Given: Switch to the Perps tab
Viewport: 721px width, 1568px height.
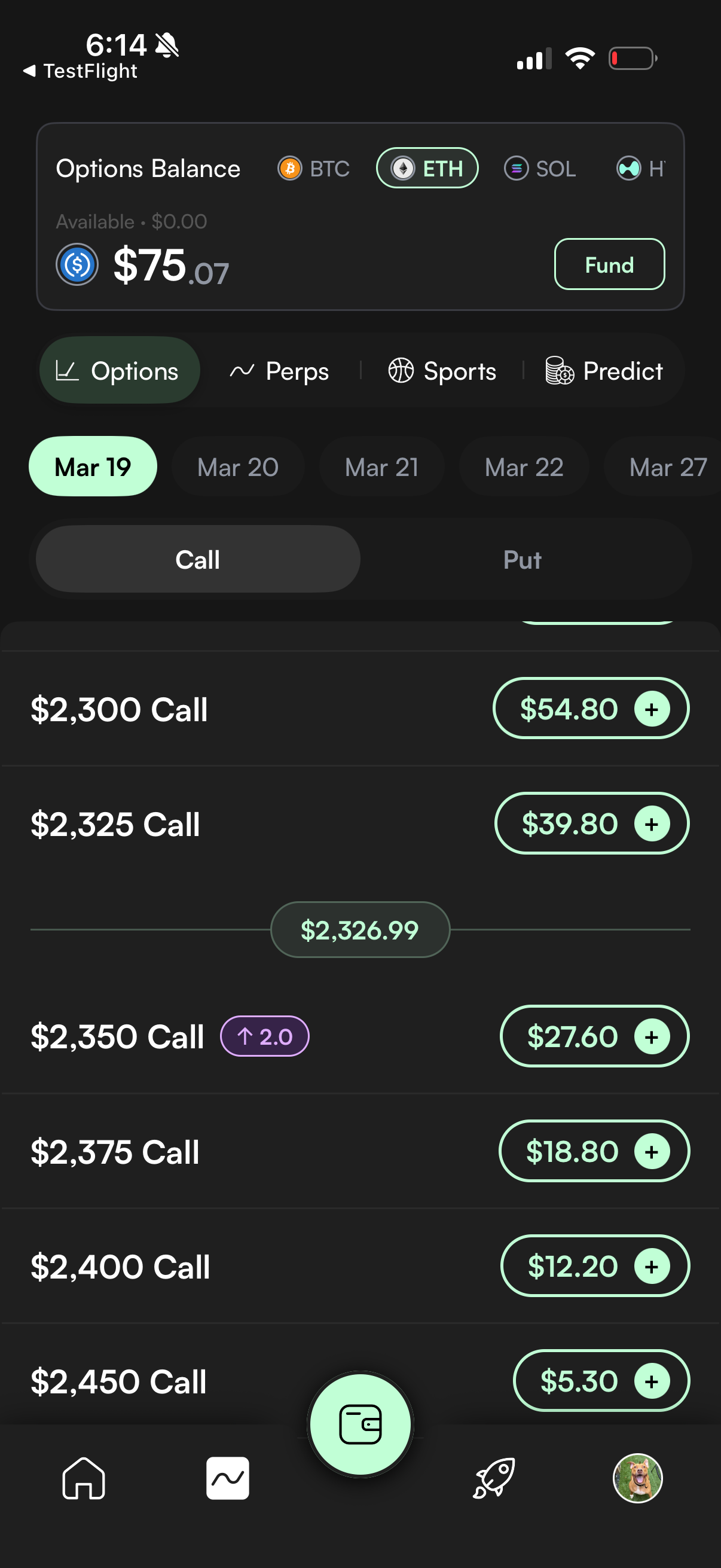Looking at the screenshot, I should [280, 371].
